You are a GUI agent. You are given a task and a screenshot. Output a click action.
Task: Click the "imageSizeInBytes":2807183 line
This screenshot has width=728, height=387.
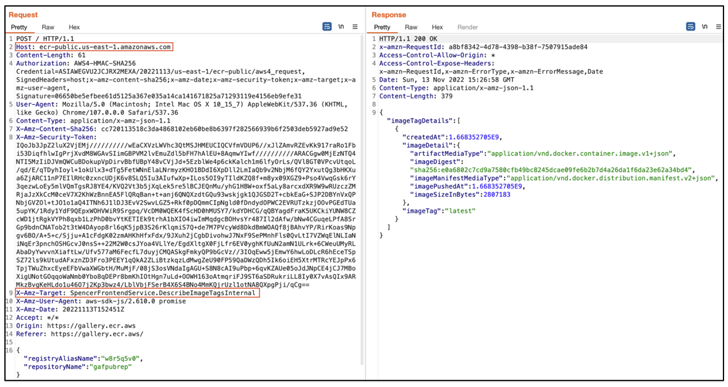[x=460, y=194]
